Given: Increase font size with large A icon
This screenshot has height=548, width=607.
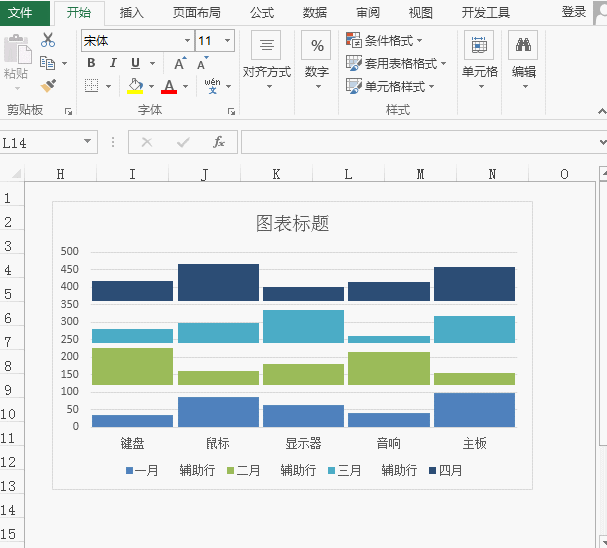Looking at the screenshot, I should [x=180, y=63].
